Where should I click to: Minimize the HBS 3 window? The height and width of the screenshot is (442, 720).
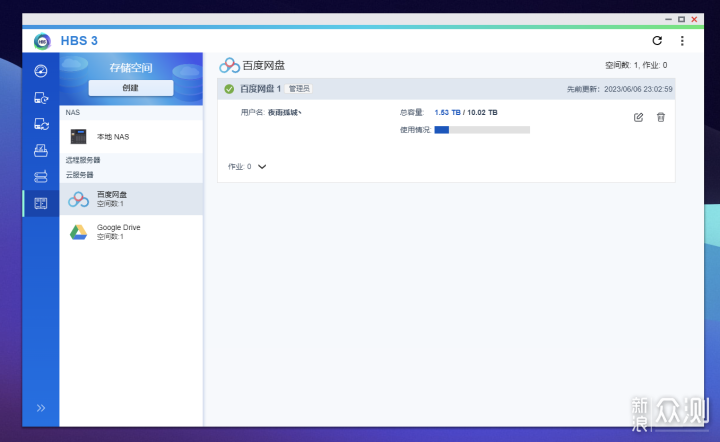668,19
